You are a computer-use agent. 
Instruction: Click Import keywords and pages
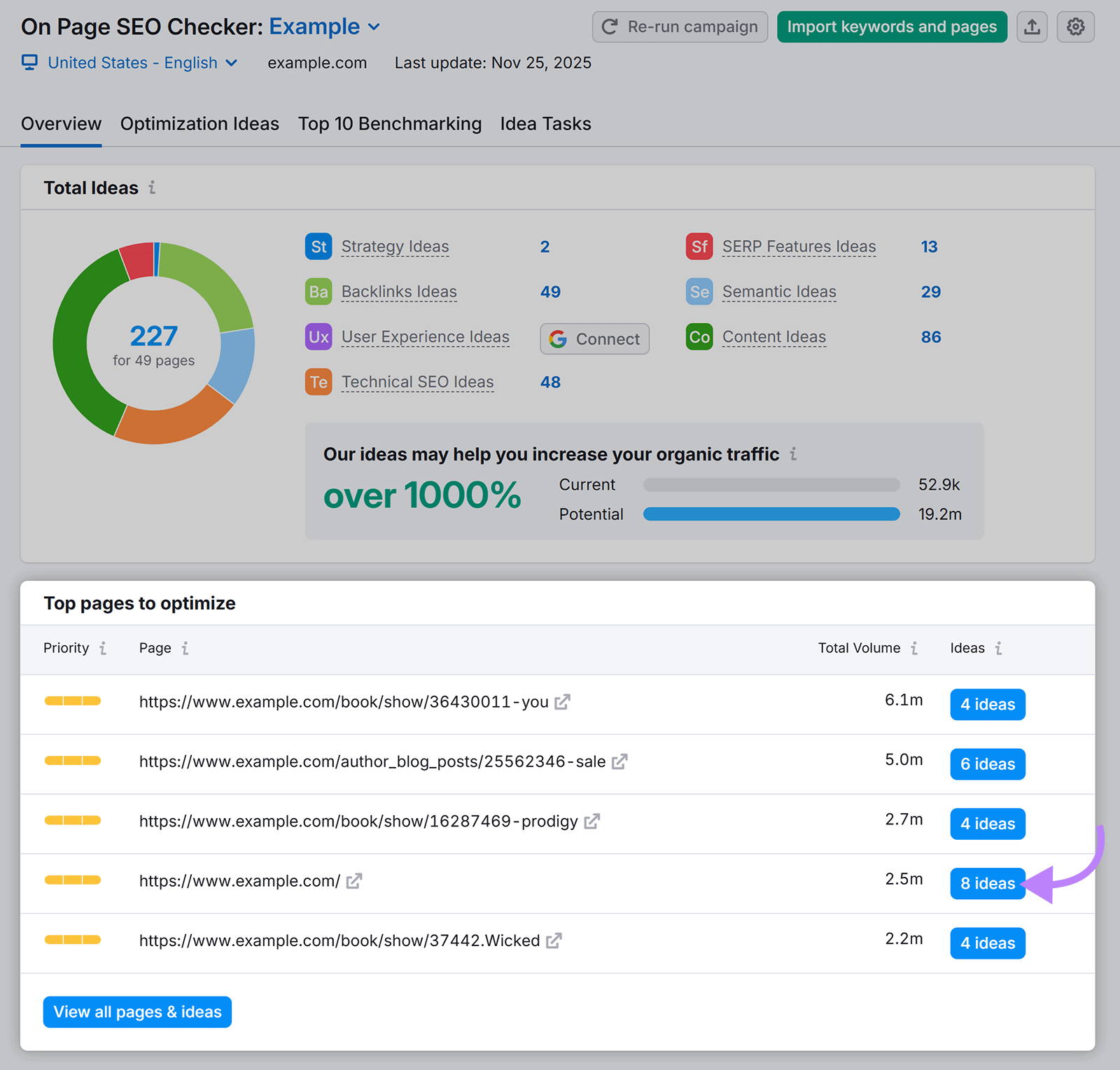point(892,27)
